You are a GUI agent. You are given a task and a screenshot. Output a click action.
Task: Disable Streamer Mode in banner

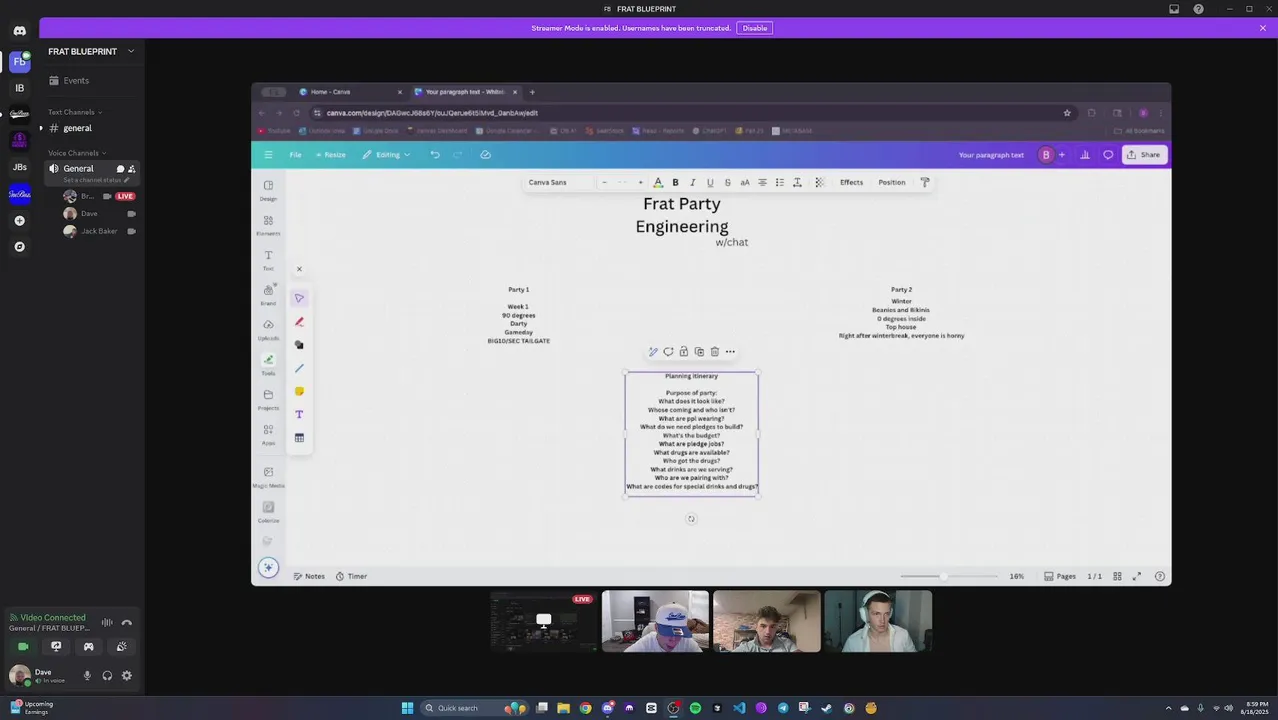(755, 28)
